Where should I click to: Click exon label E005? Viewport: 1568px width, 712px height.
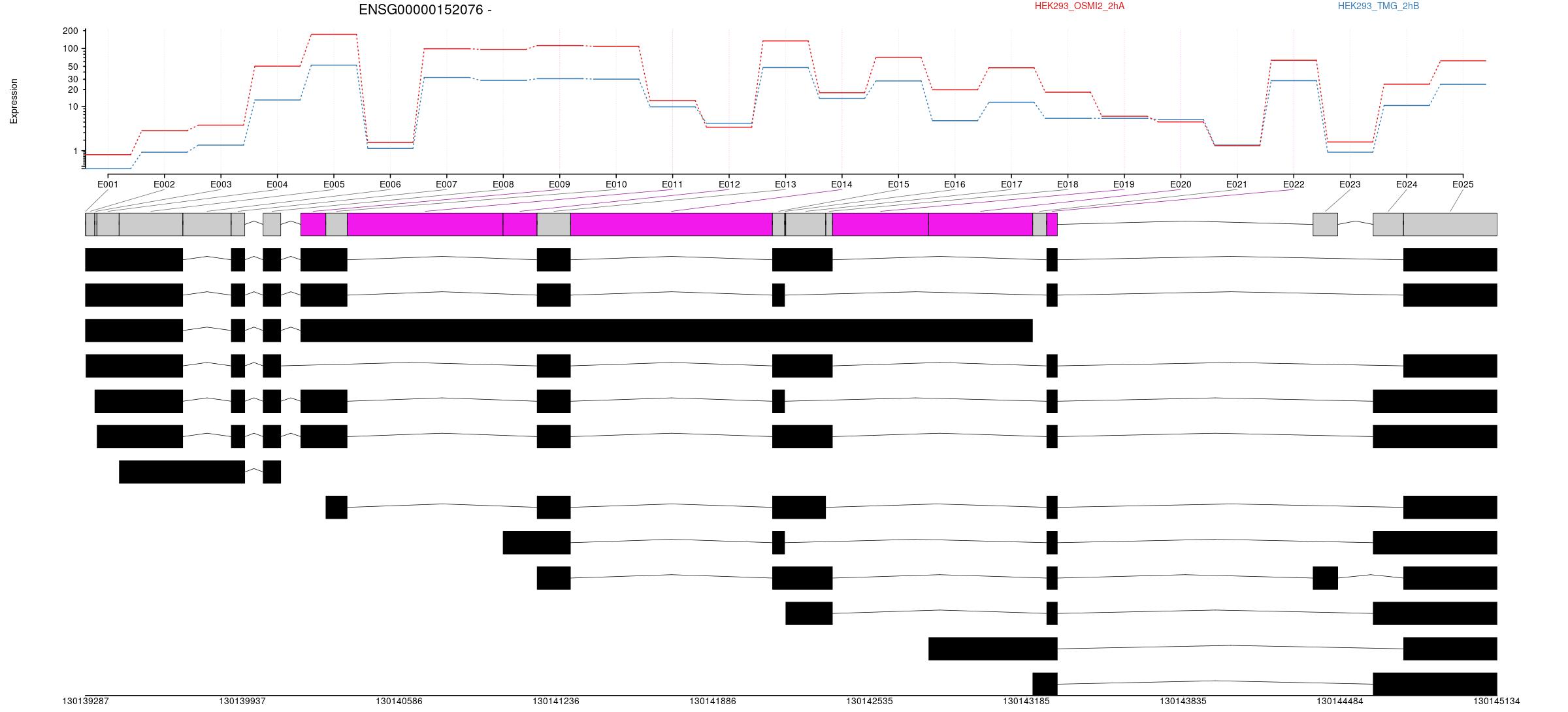[x=334, y=184]
